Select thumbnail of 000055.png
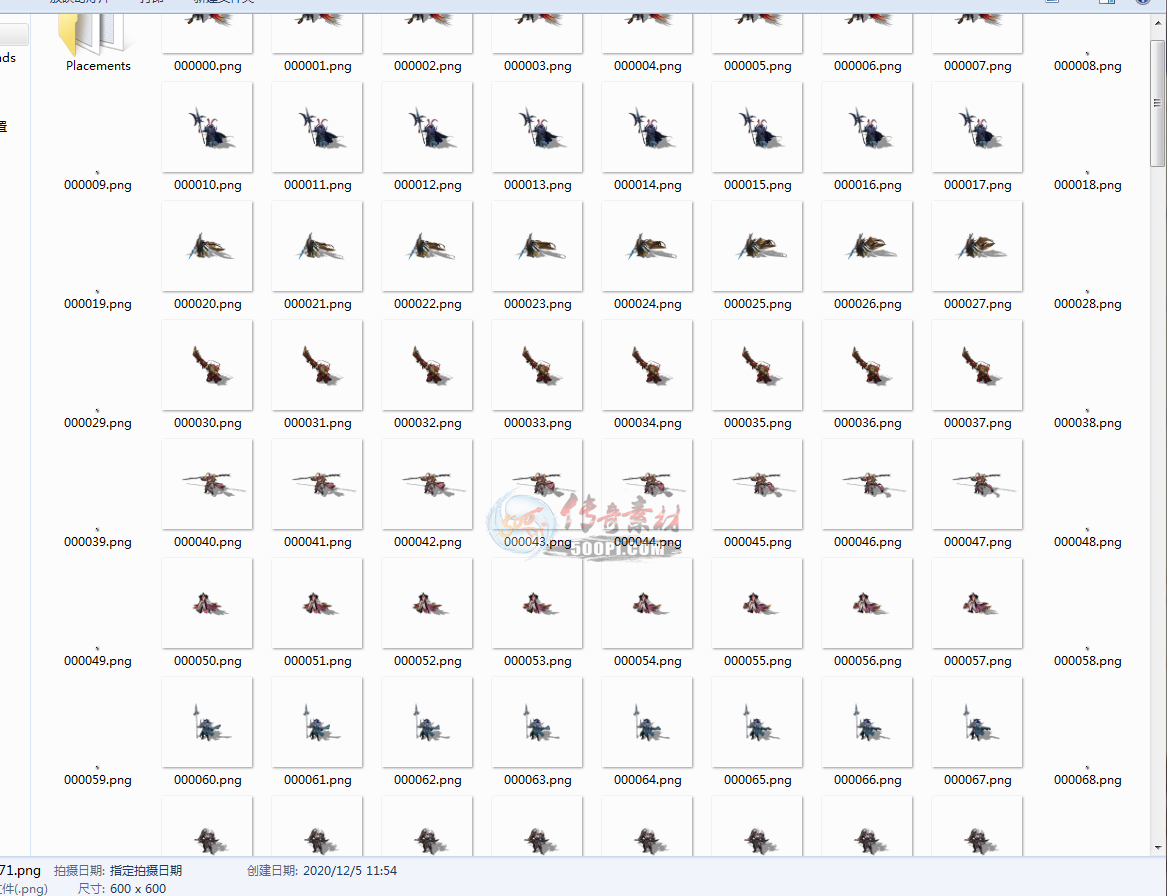The height and width of the screenshot is (896, 1167). pos(757,604)
